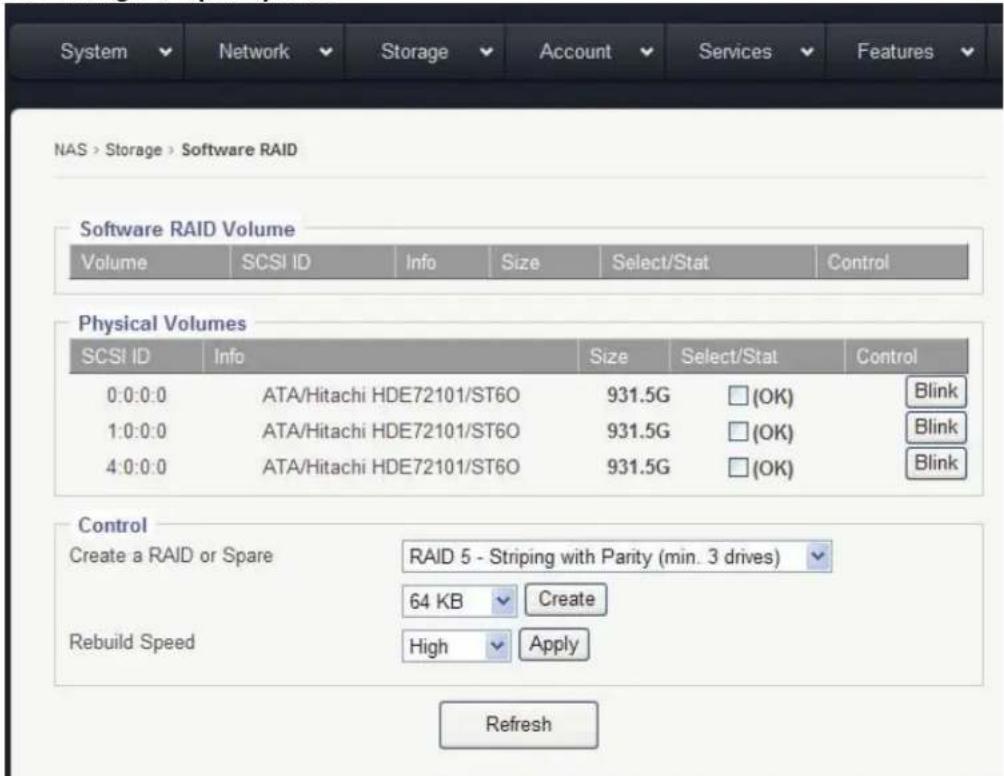Apply the rebuild speed setting
The width and height of the screenshot is (1004, 776).
[554, 644]
